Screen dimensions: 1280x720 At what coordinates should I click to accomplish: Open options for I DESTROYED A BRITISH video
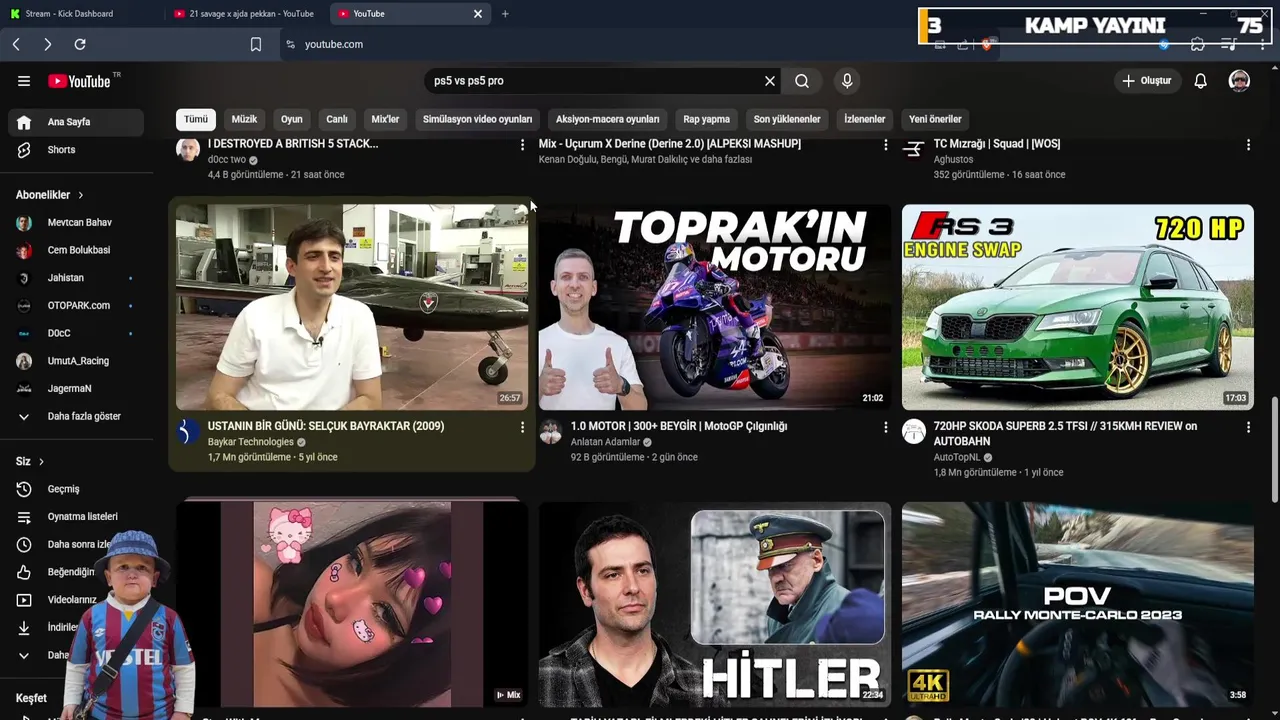pos(522,145)
